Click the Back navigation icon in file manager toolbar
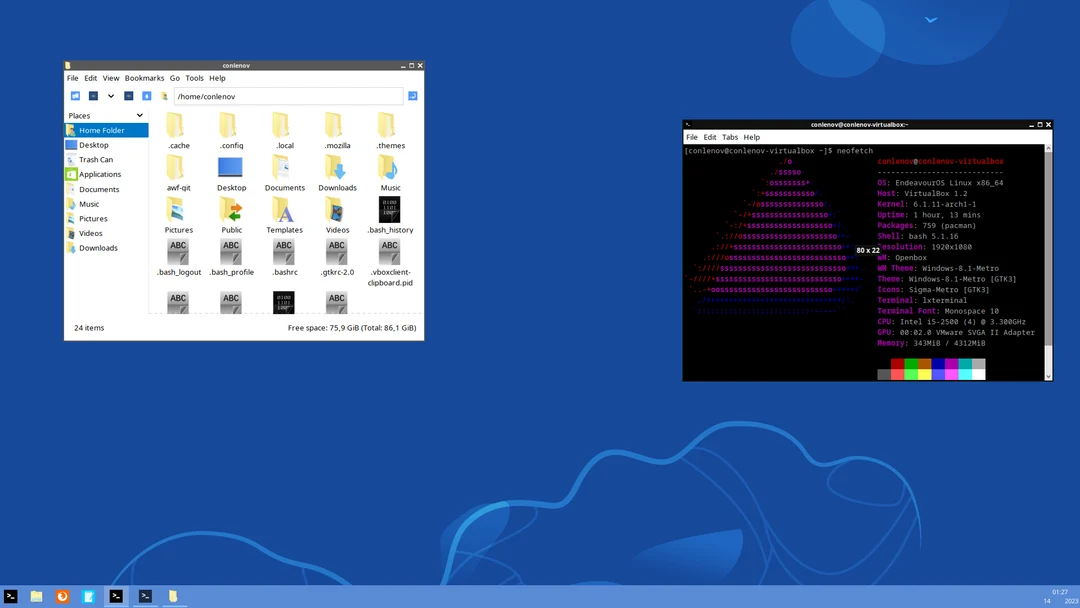Viewport: 1080px width, 608px height. 75,96
